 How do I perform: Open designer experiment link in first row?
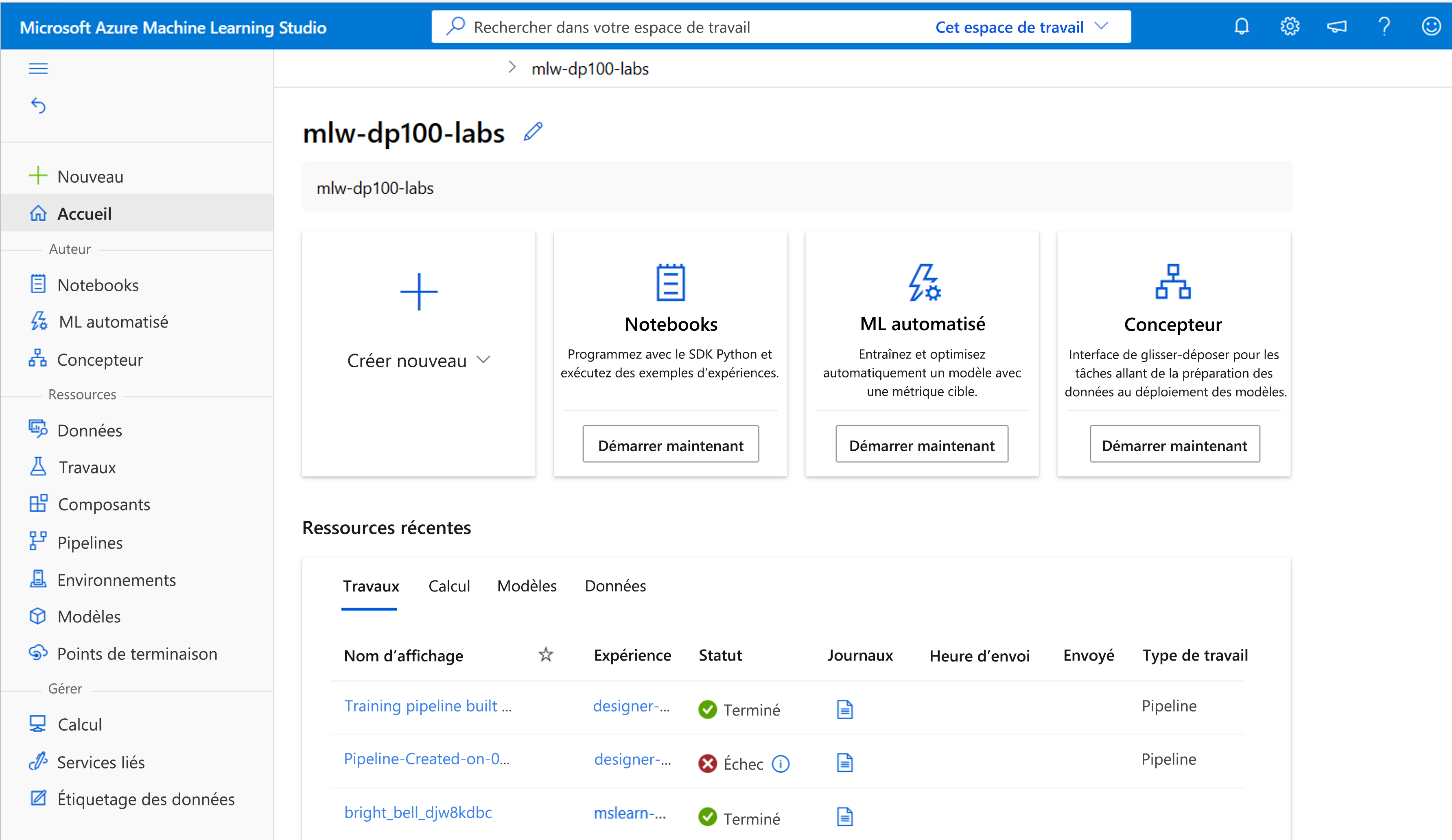632,706
